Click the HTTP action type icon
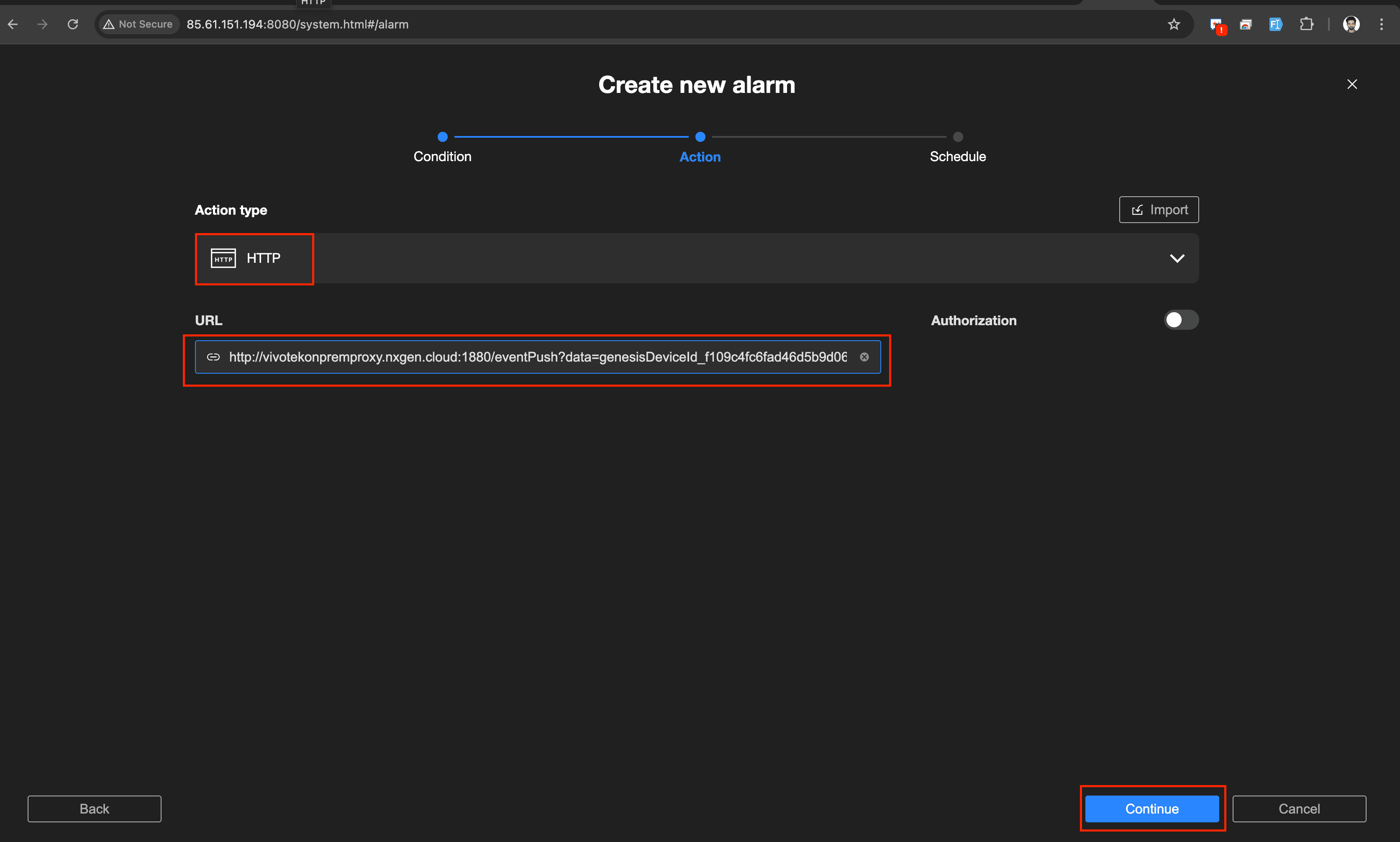Viewport: 1400px width, 842px height. pos(223,258)
